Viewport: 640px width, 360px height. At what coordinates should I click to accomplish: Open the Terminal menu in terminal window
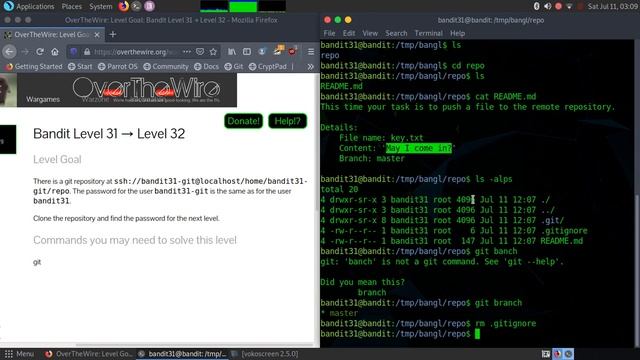coord(429,33)
